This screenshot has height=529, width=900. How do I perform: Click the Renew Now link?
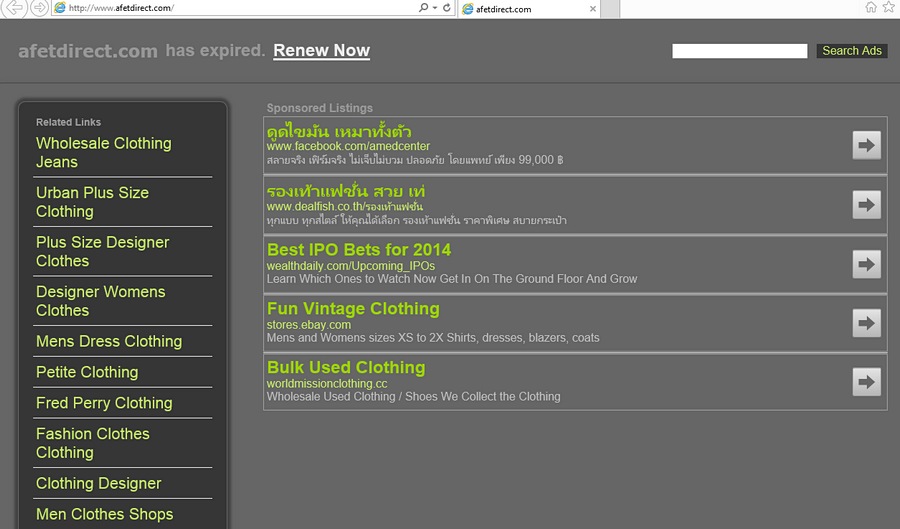(321, 50)
